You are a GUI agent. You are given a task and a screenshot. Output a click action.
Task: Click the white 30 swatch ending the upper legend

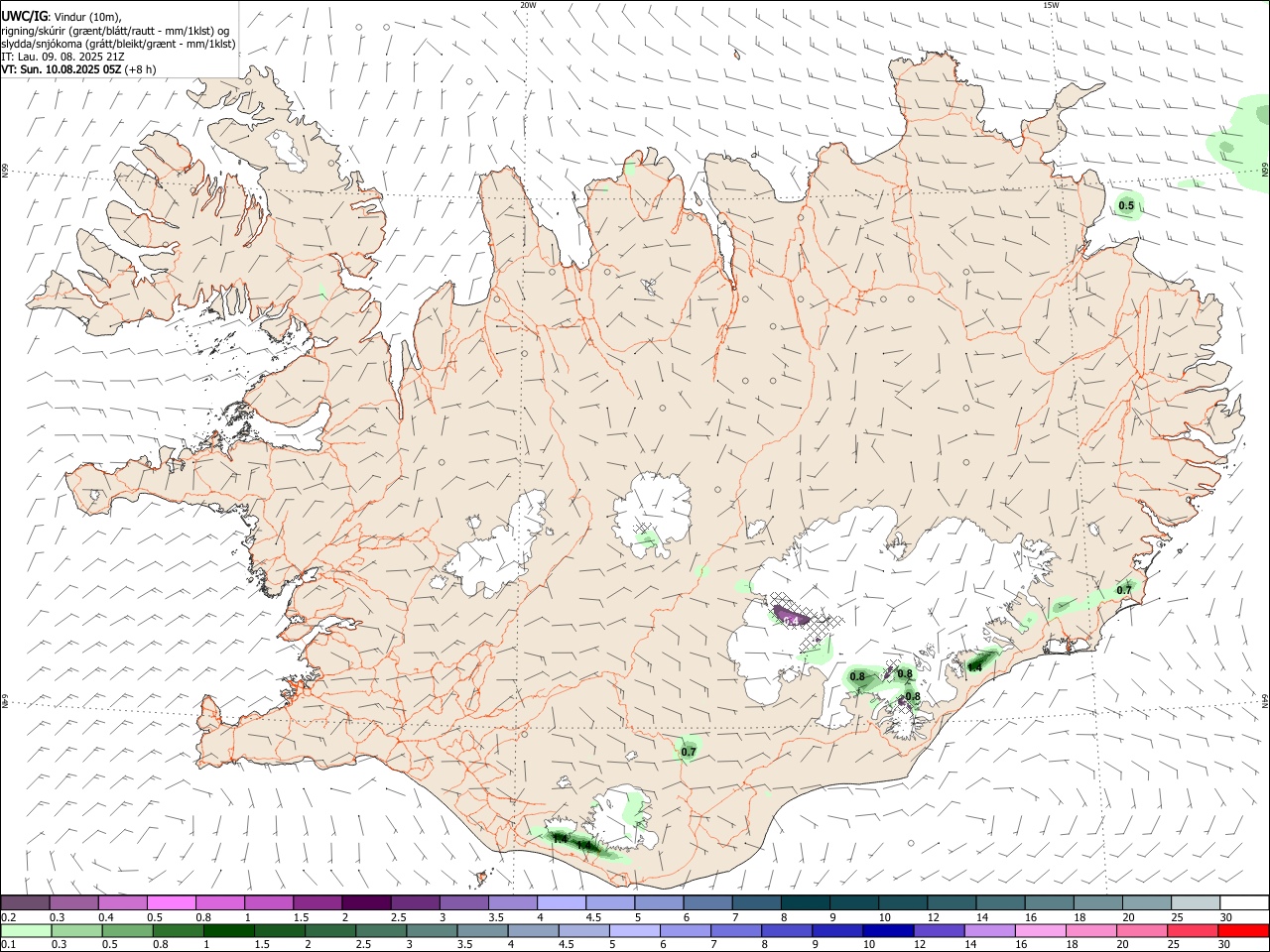coord(1243,902)
